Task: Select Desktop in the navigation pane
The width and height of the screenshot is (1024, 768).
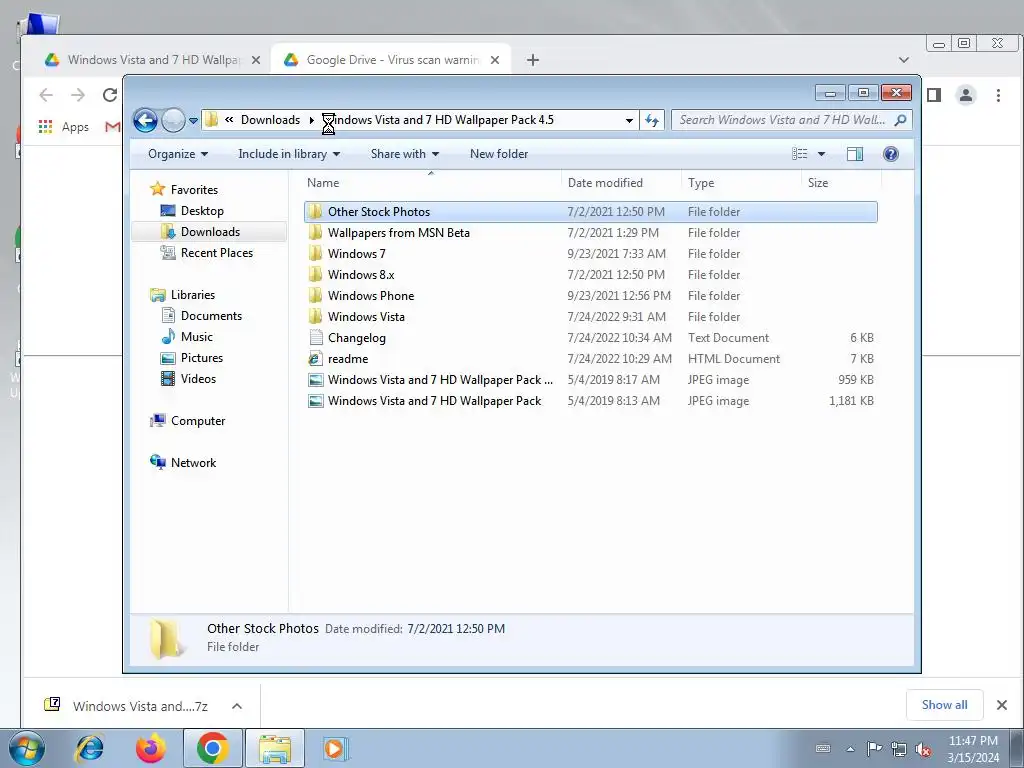Action: pos(202,211)
